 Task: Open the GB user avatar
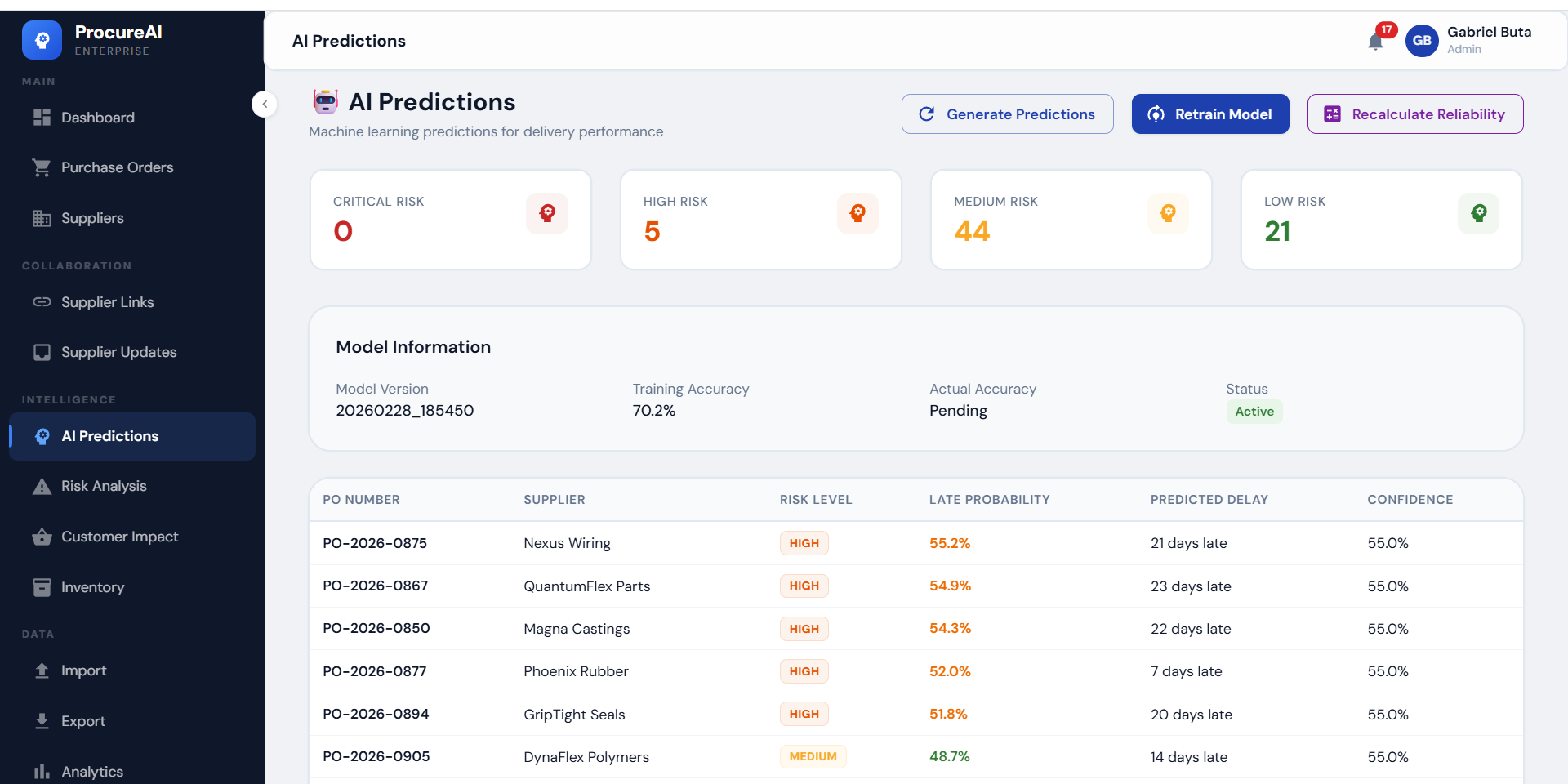pos(1421,40)
